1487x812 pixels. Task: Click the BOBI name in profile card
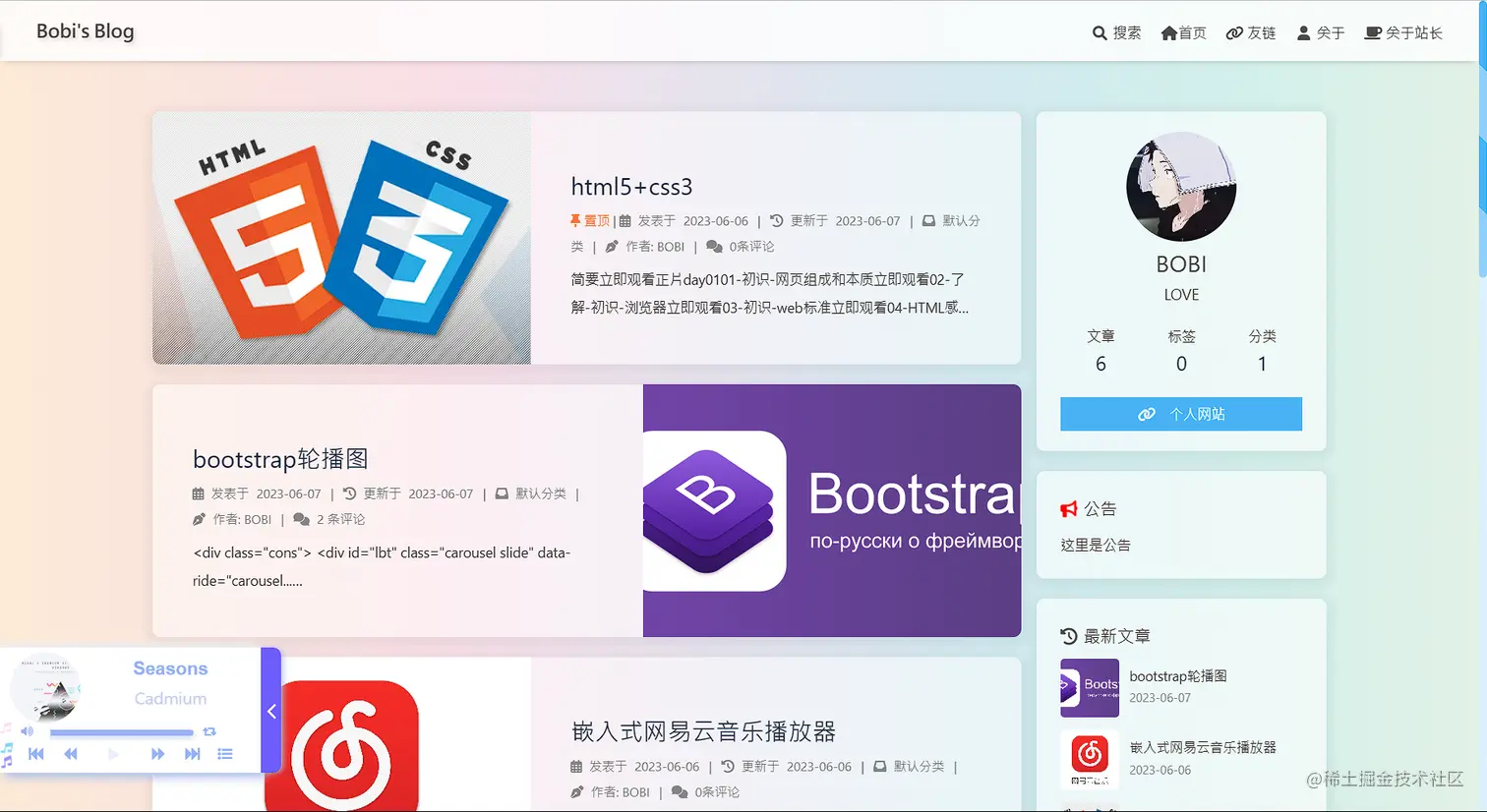click(x=1181, y=264)
